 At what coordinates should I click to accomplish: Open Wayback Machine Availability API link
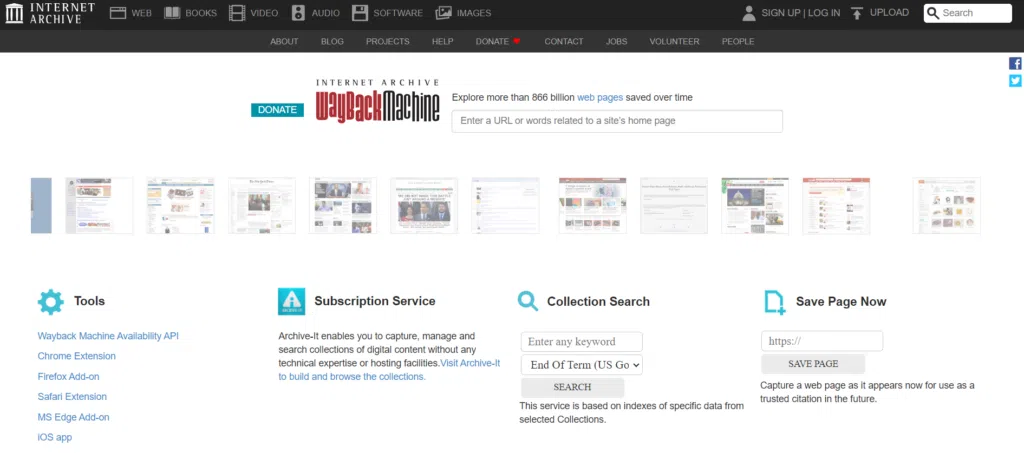(108, 336)
